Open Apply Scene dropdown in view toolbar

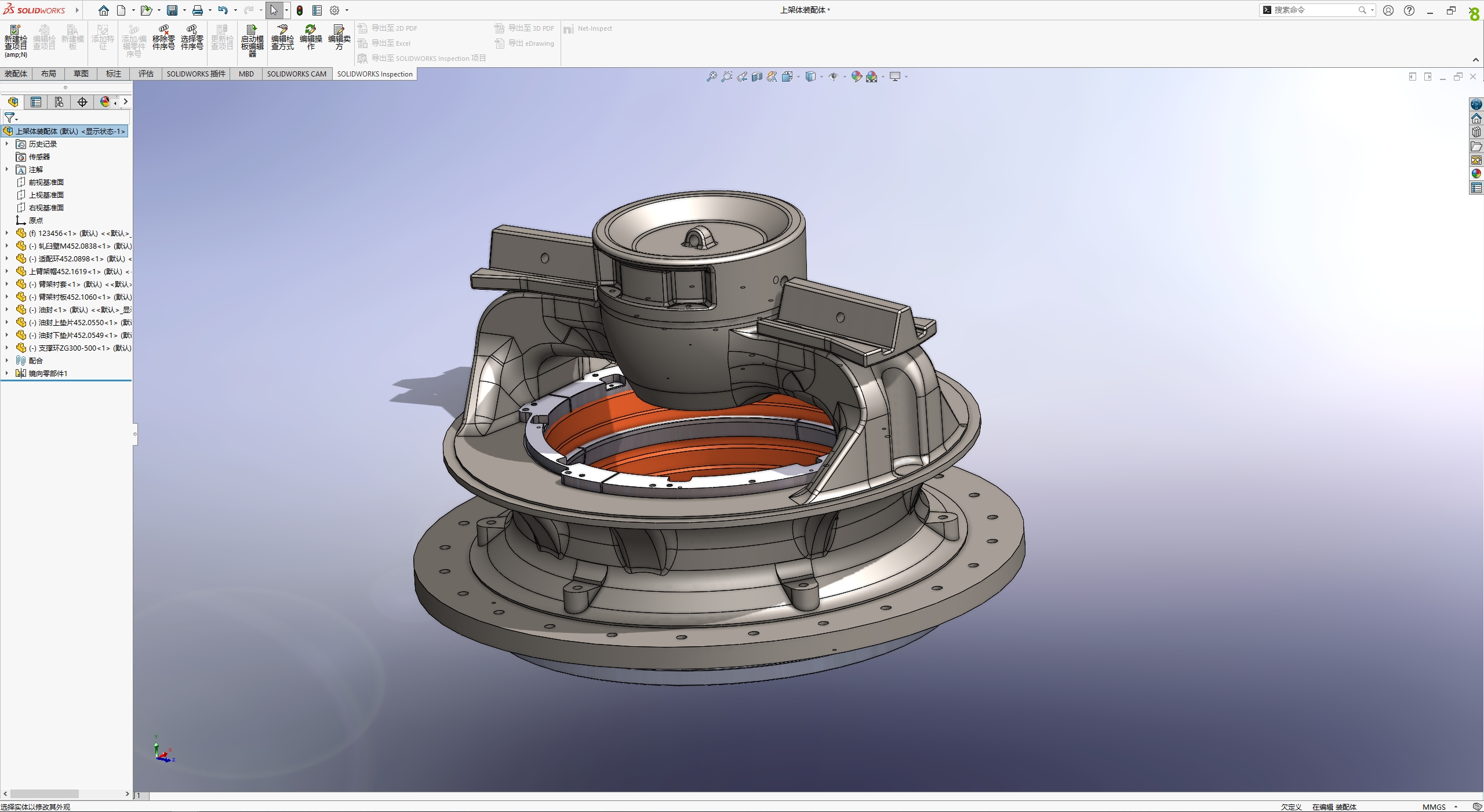point(883,77)
